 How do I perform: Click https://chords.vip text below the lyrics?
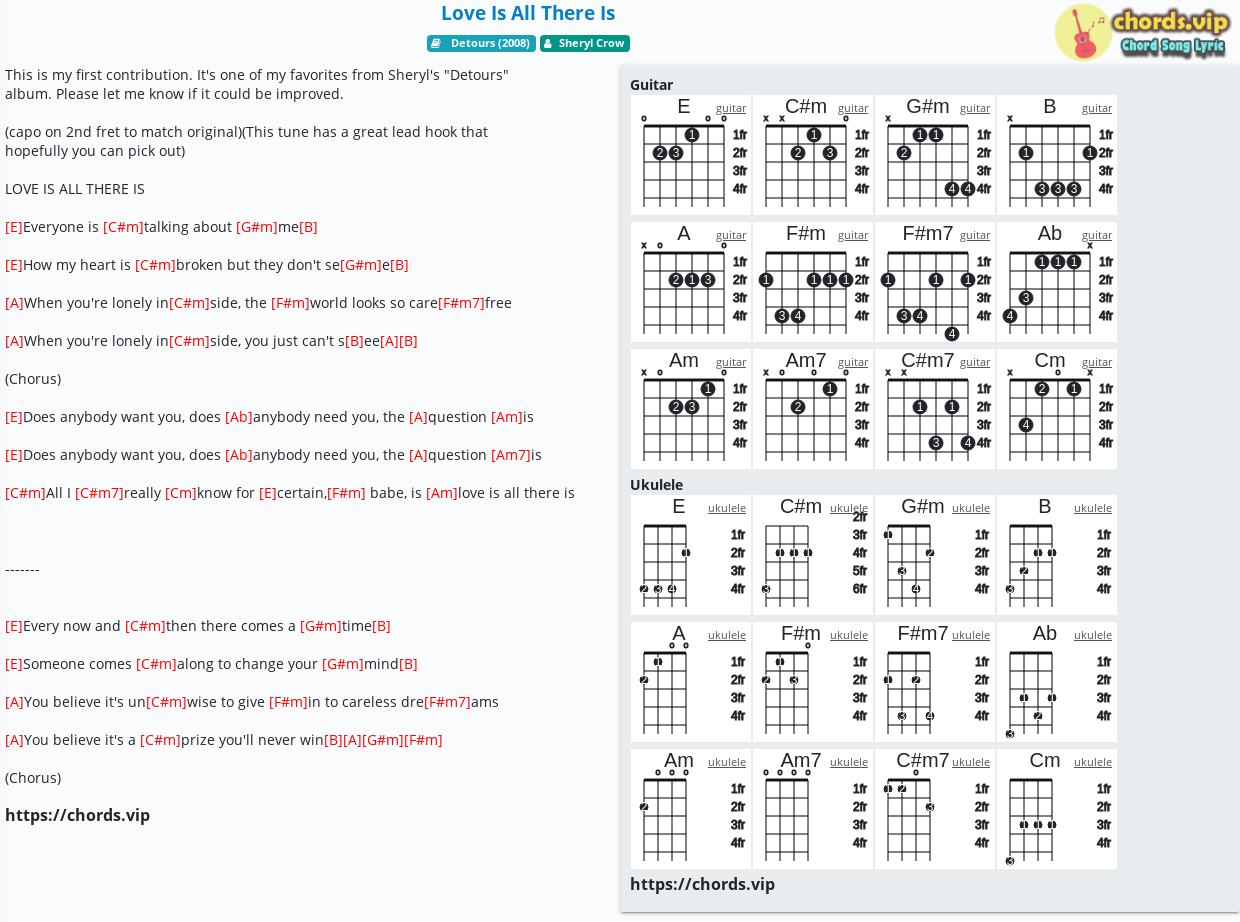(x=77, y=815)
